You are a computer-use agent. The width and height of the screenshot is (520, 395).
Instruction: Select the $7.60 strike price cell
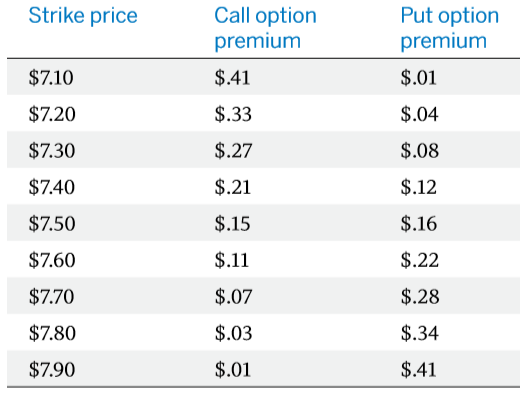[52, 260]
